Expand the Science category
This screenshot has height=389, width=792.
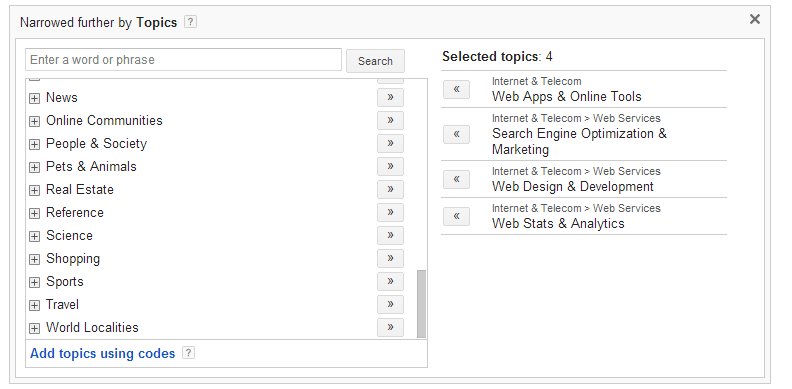click(34, 236)
